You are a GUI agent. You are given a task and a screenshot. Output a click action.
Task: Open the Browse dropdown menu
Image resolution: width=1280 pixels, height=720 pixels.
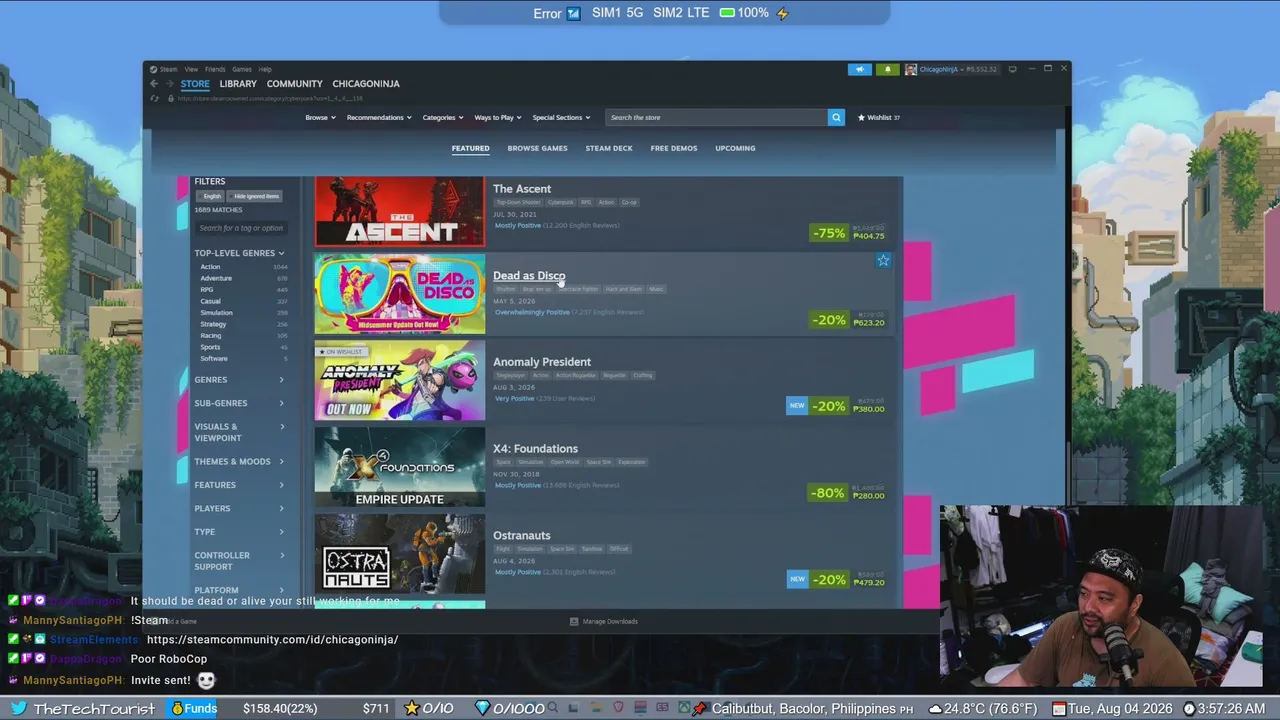(x=319, y=117)
